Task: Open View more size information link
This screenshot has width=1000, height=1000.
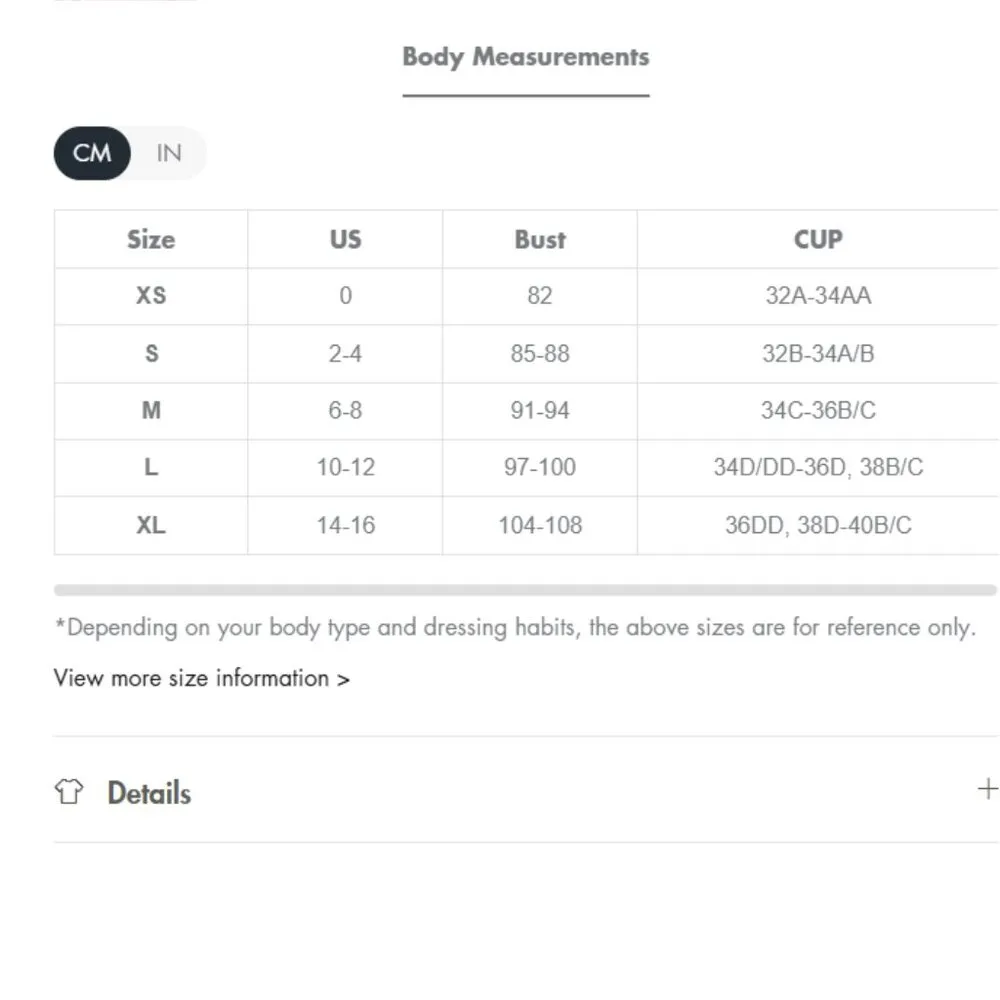Action: click(x=201, y=678)
